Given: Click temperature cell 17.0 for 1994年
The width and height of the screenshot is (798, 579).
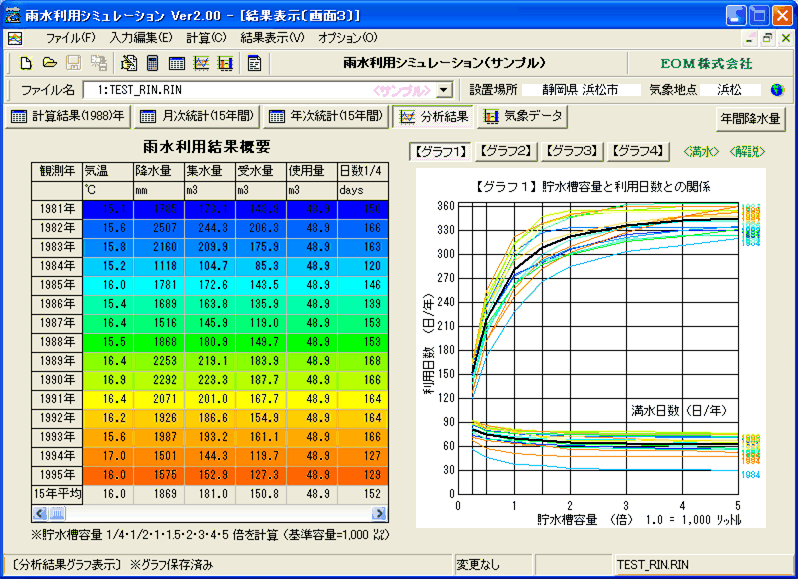Looking at the screenshot, I should point(108,456).
